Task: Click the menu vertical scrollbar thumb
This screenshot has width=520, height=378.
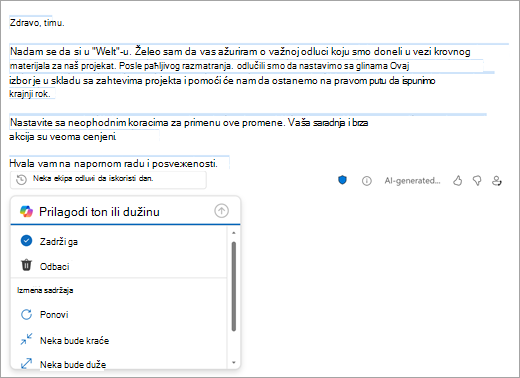Action: point(234,286)
